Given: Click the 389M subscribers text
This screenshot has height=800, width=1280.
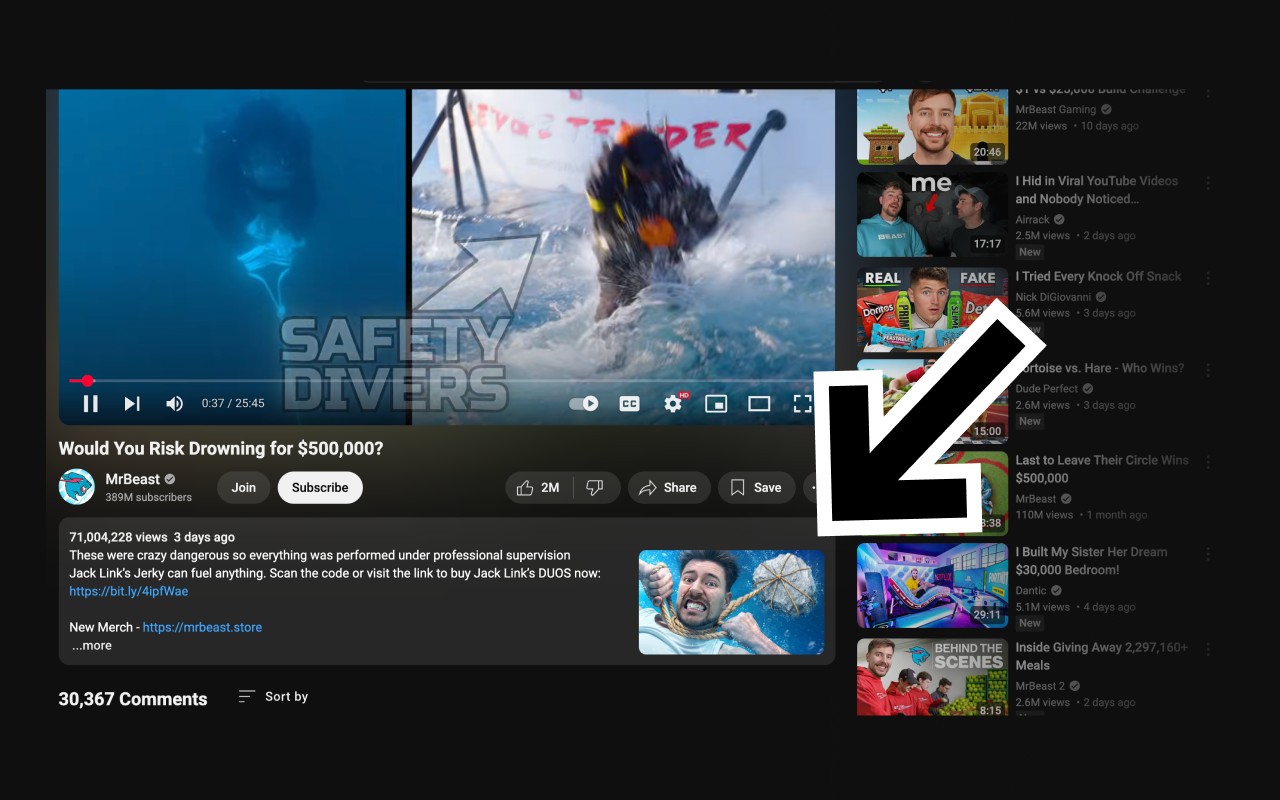Looking at the screenshot, I should click(148, 497).
